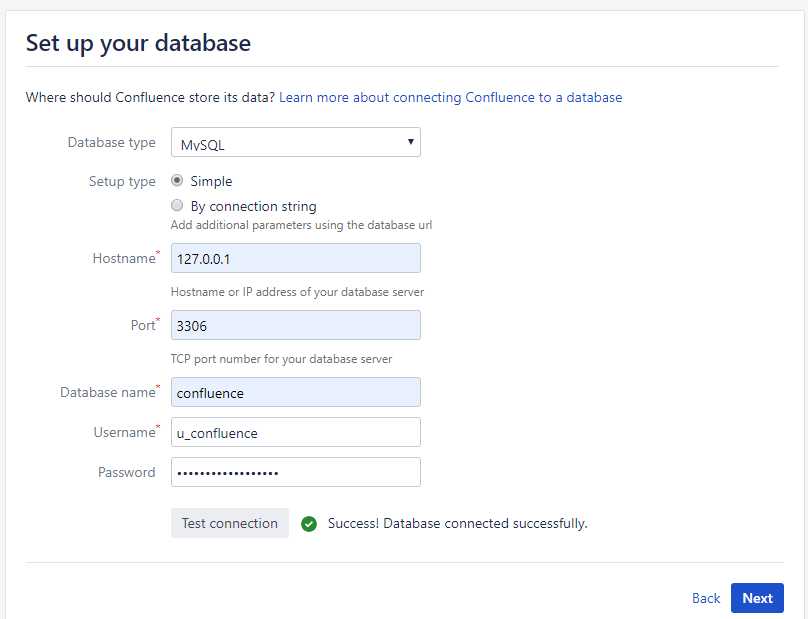Click the Back link
The width and height of the screenshot is (808, 619).
click(x=705, y=598)
